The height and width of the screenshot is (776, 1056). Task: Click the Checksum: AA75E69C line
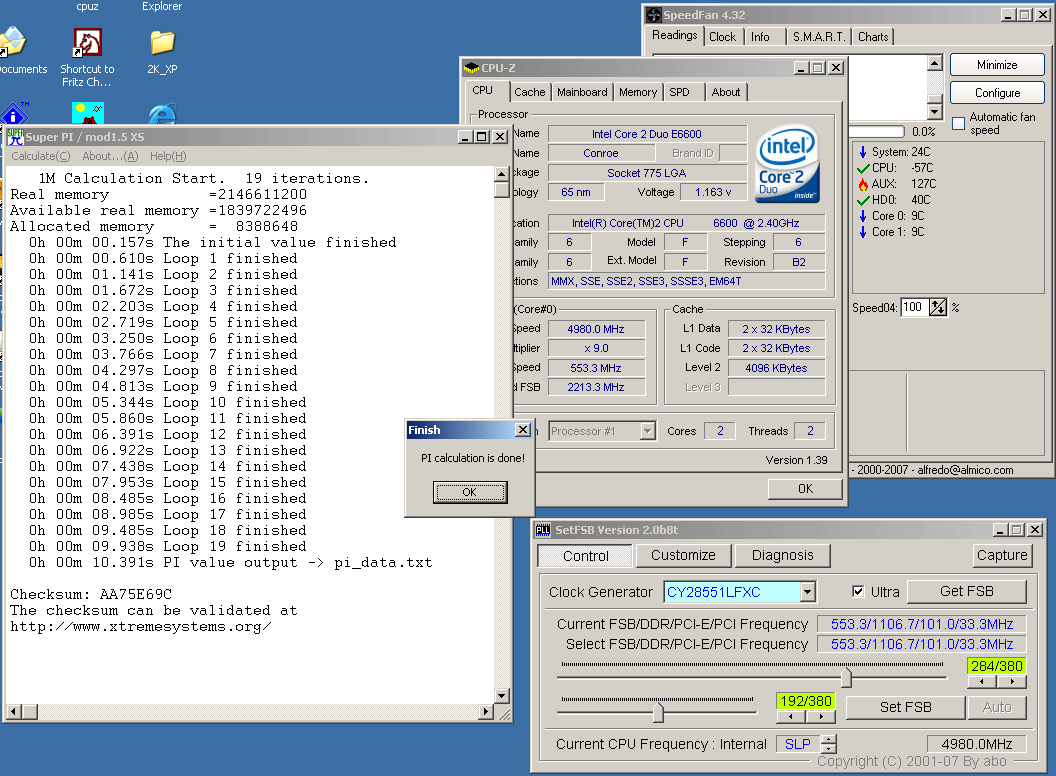coord(91,594)
